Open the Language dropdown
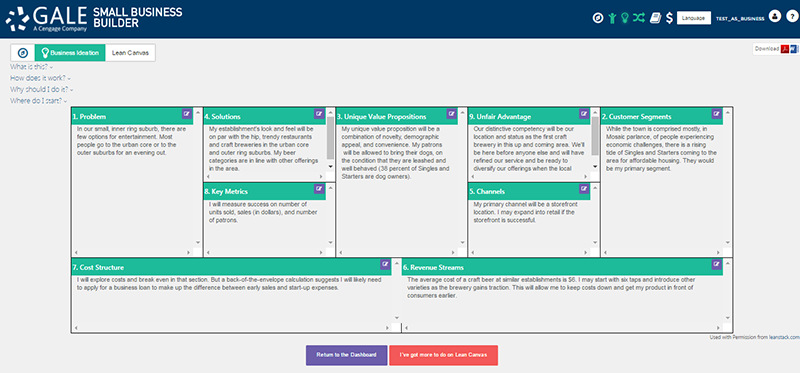The height and width of the screenshot is (373, 800). pyautogui.click(x=694, y=18)
